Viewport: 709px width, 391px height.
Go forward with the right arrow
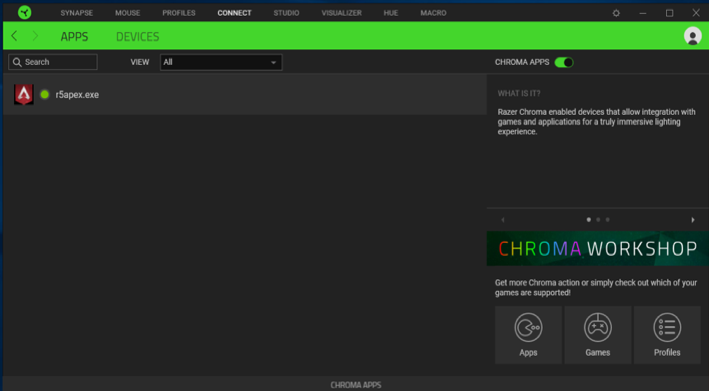35,36
